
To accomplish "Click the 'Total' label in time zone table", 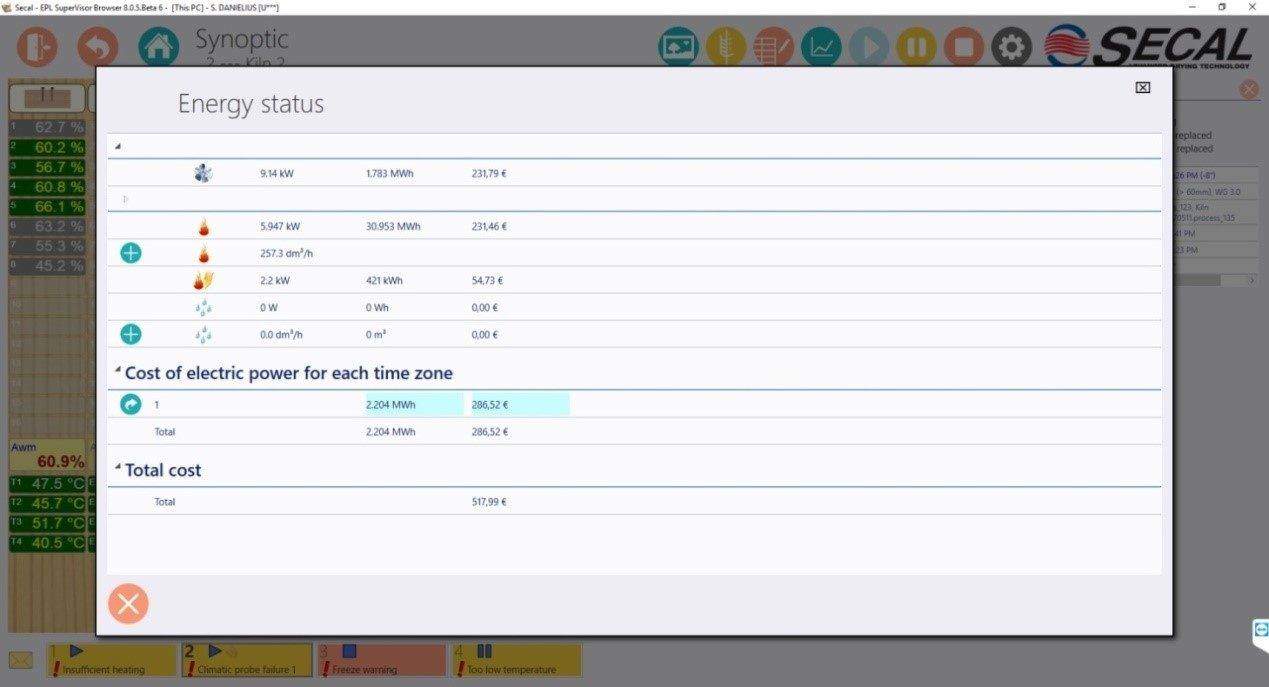I will click(x=164, y=432).
